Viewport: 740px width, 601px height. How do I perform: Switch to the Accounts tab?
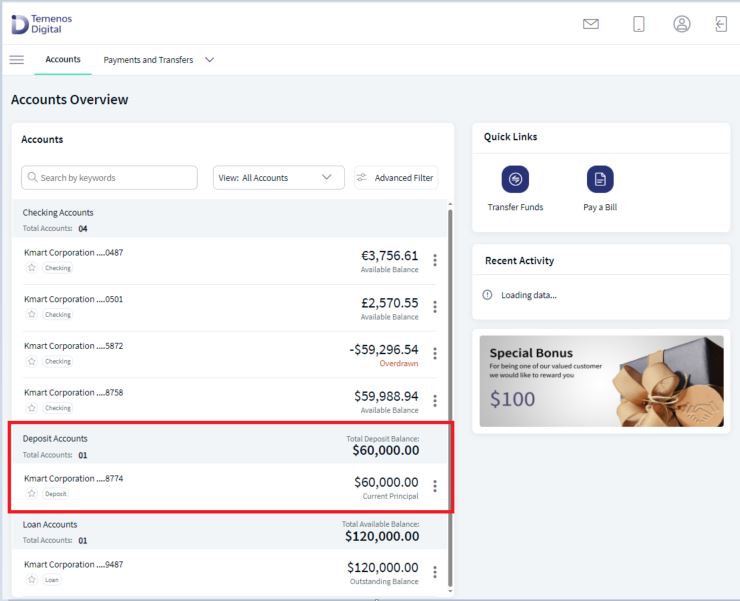[x=63, y=59]
